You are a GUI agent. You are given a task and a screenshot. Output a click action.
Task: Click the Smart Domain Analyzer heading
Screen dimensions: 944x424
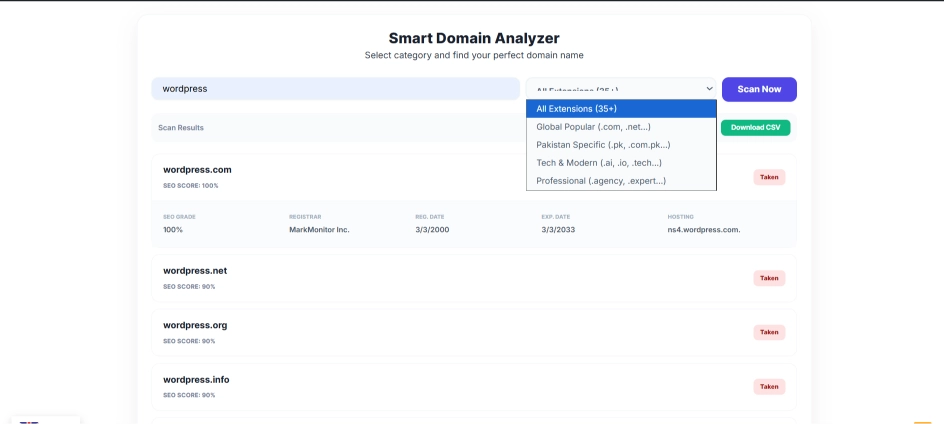pos(474,38)
